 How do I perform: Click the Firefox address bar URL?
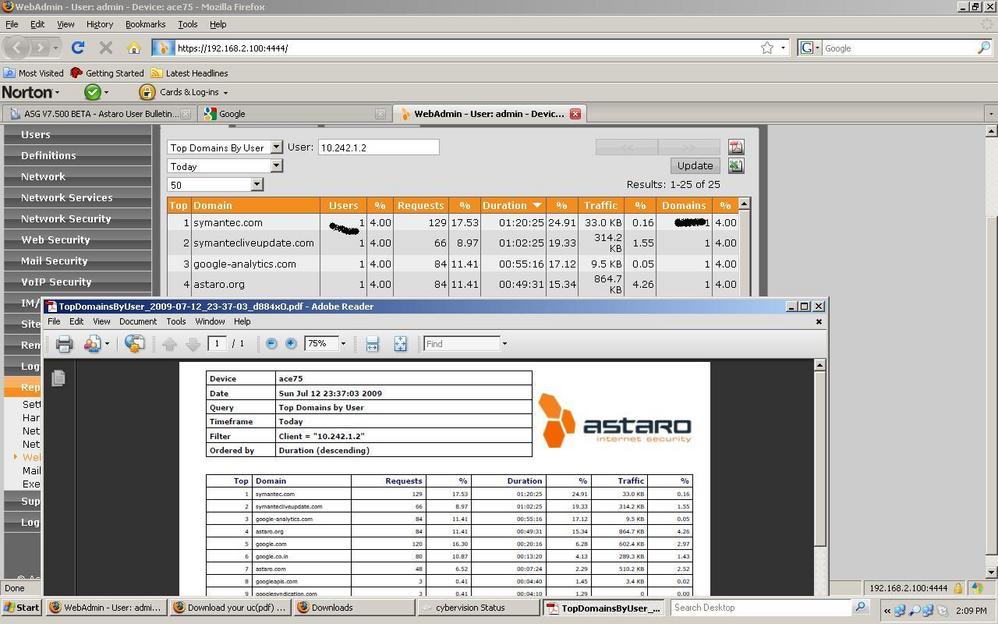coord(465,48)
